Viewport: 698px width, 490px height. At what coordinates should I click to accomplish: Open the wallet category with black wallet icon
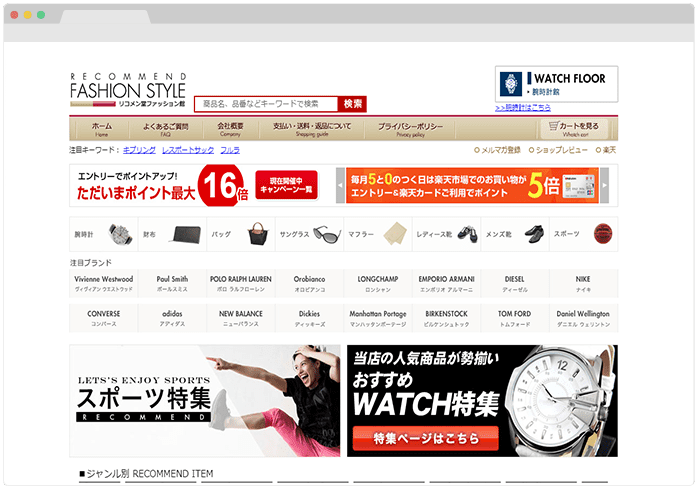click(172, 234)
